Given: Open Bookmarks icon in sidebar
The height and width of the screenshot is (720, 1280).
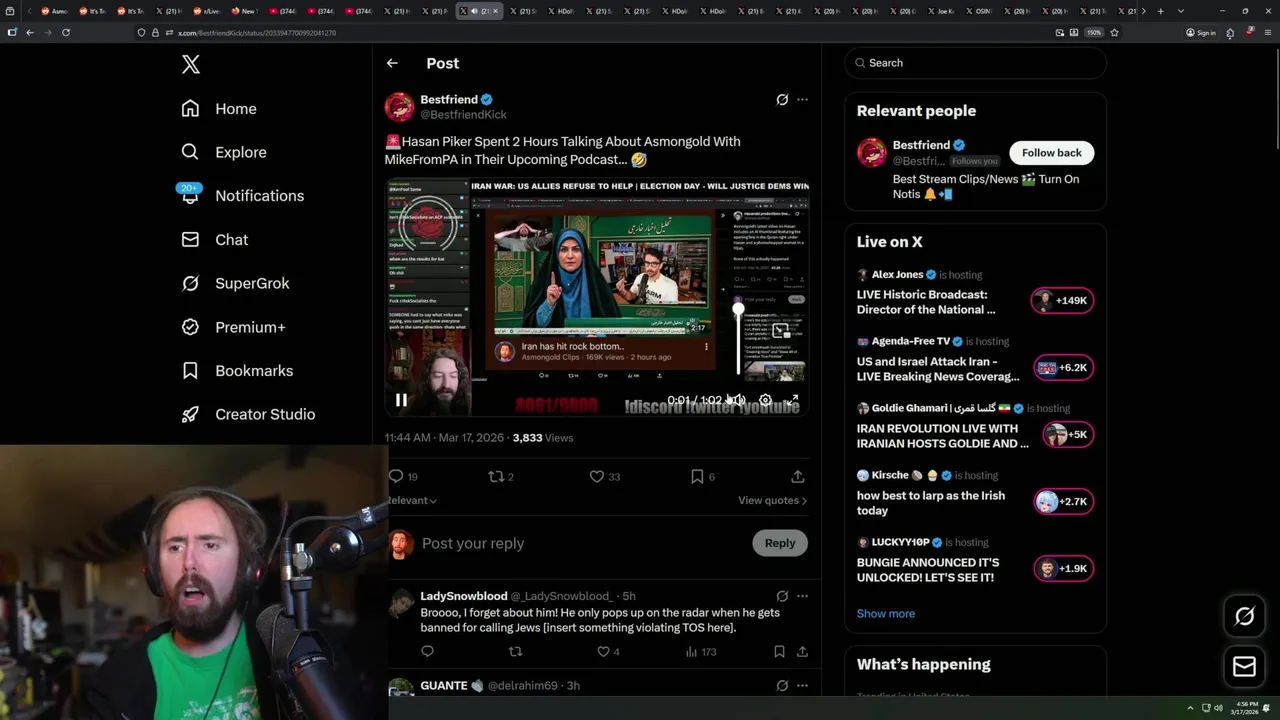Looking at the screenshot, I should (190, 370).
